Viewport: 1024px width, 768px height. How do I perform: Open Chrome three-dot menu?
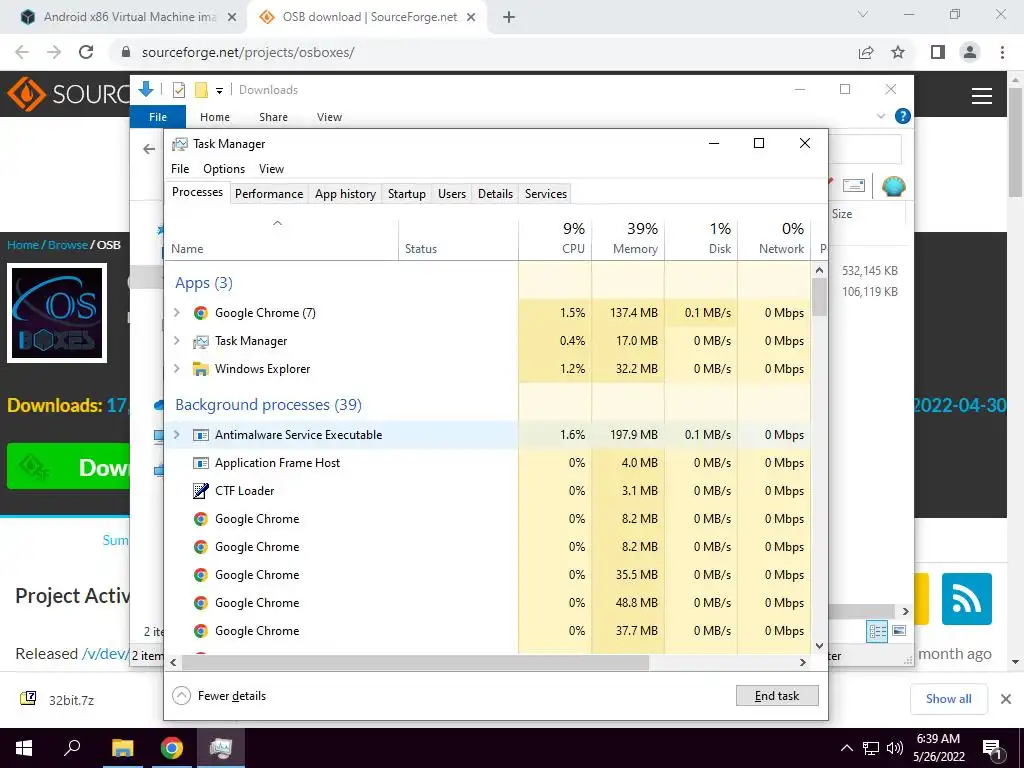1002,52
